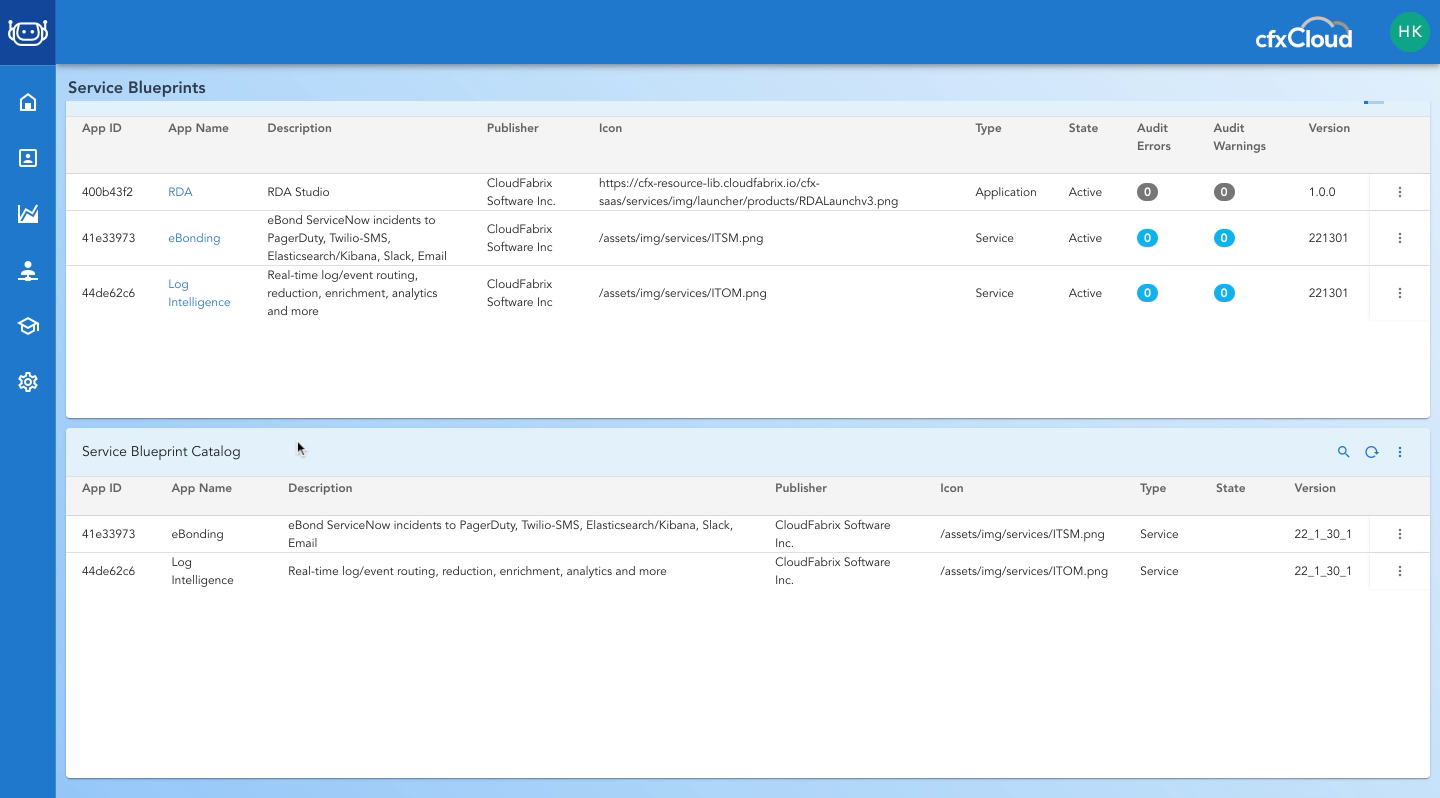Sort catalog by Type column header
Viewport: 1440px width, 798px height.
[1153, 488]
